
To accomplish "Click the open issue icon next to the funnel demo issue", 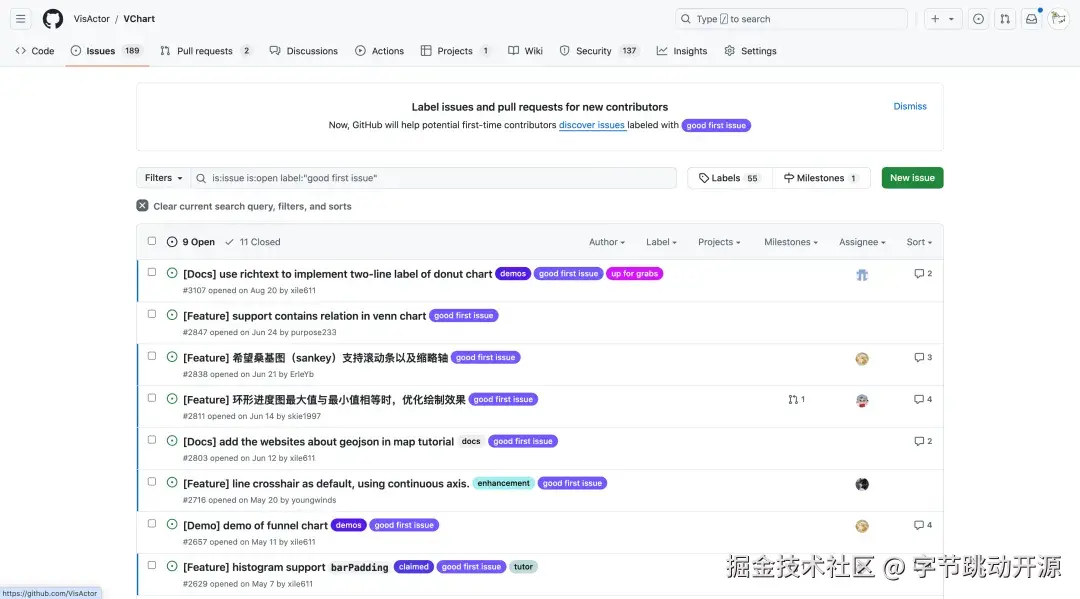I will (171, 525).
